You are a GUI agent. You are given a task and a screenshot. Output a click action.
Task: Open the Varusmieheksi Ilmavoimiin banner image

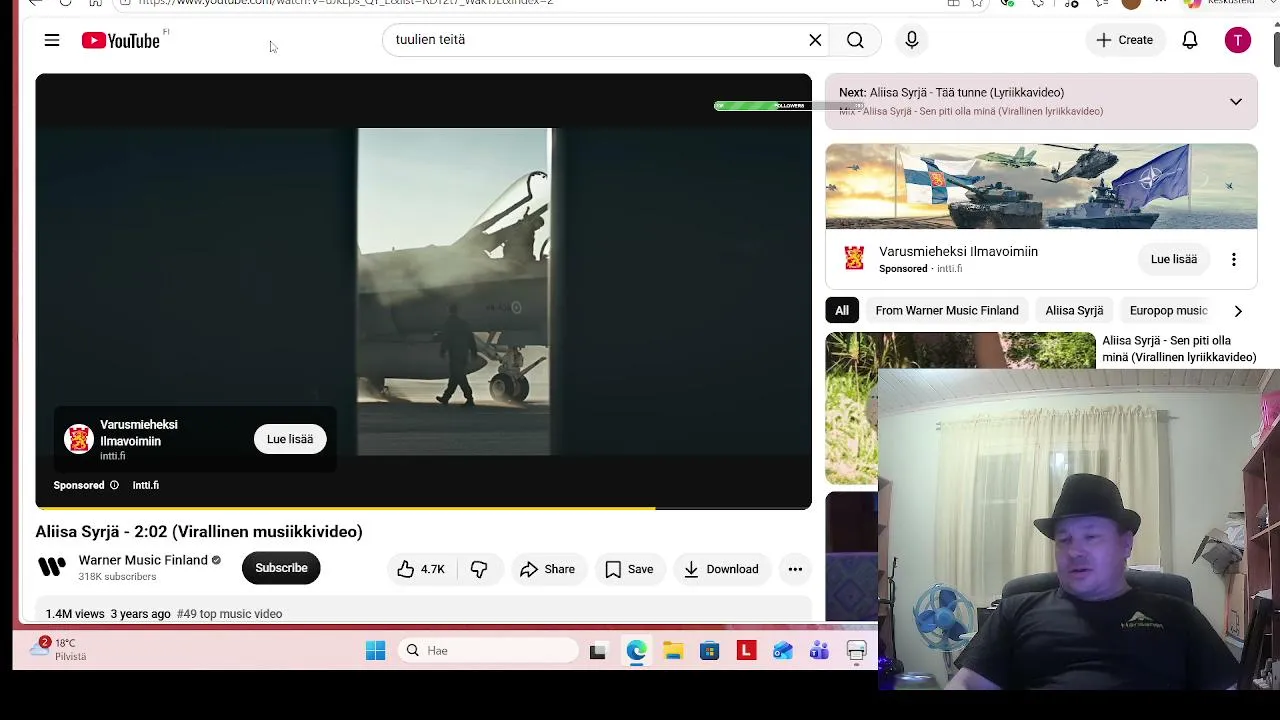(x=1041, y=186)
